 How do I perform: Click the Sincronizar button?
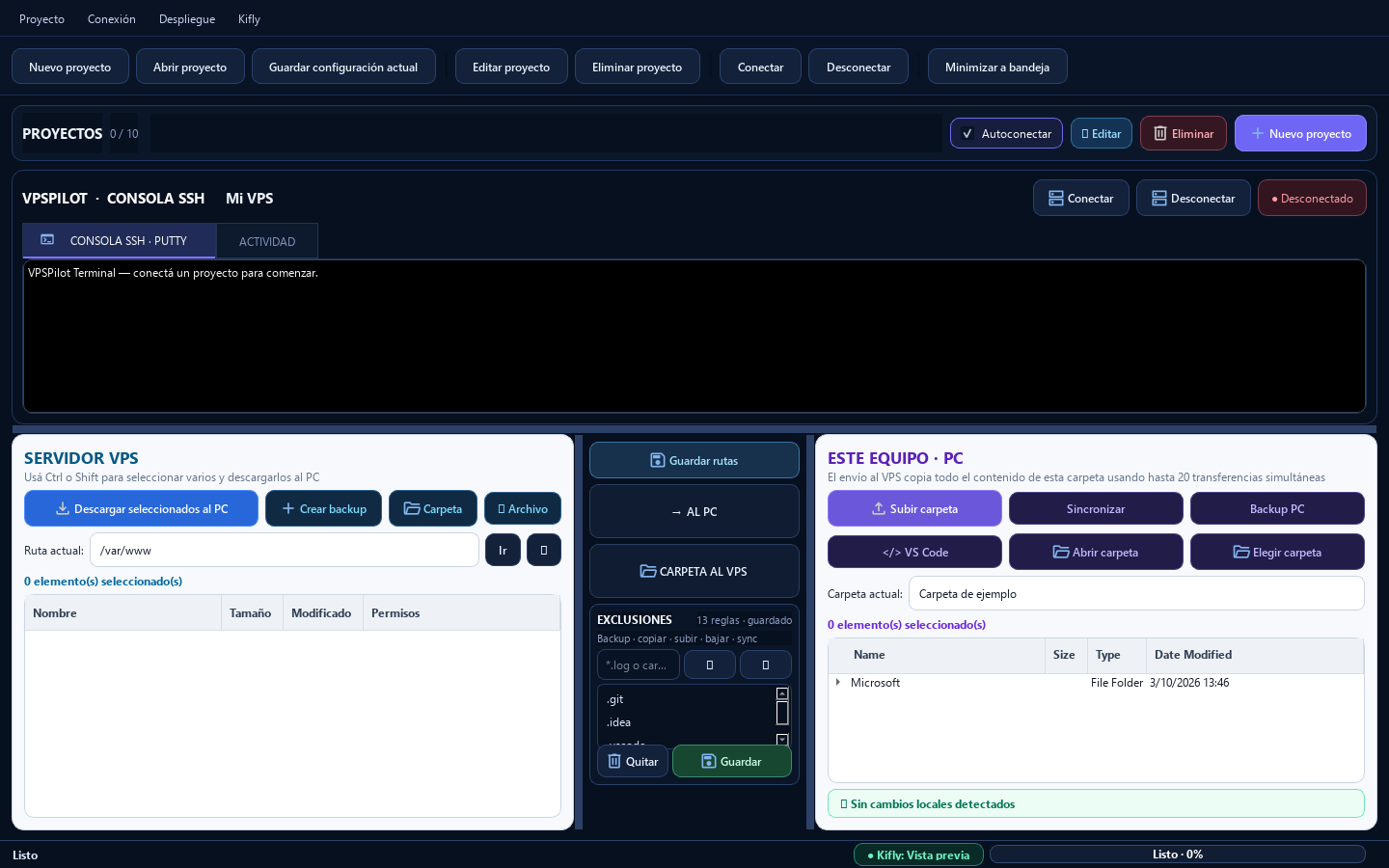1096,508
